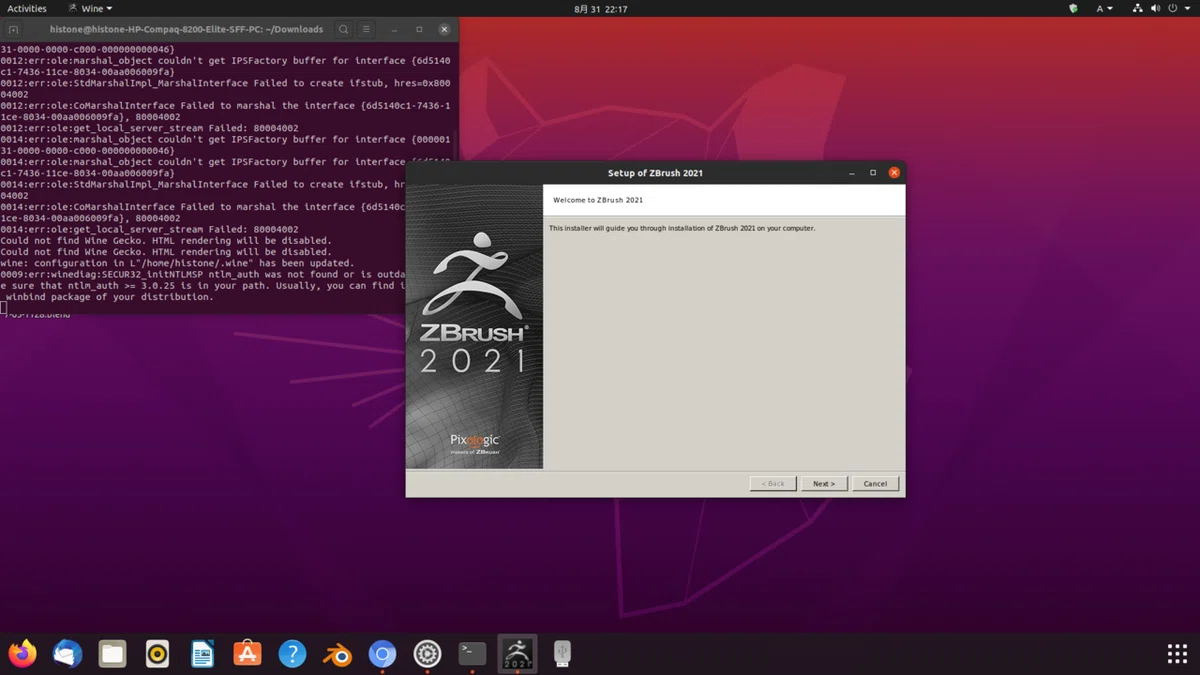The width and height of the screenshot is (1200, 675).
Task: Click the installer guide description text
Action: [682, 228]
